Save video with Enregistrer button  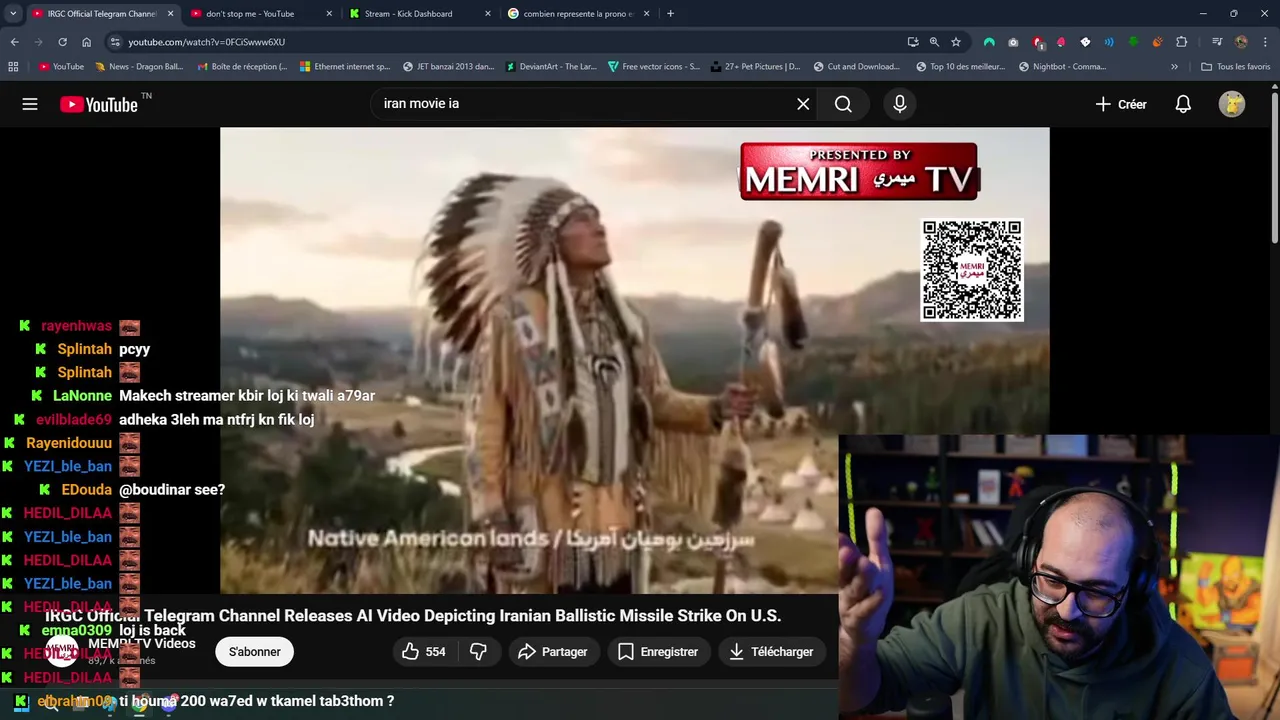[x=658, y=652]
